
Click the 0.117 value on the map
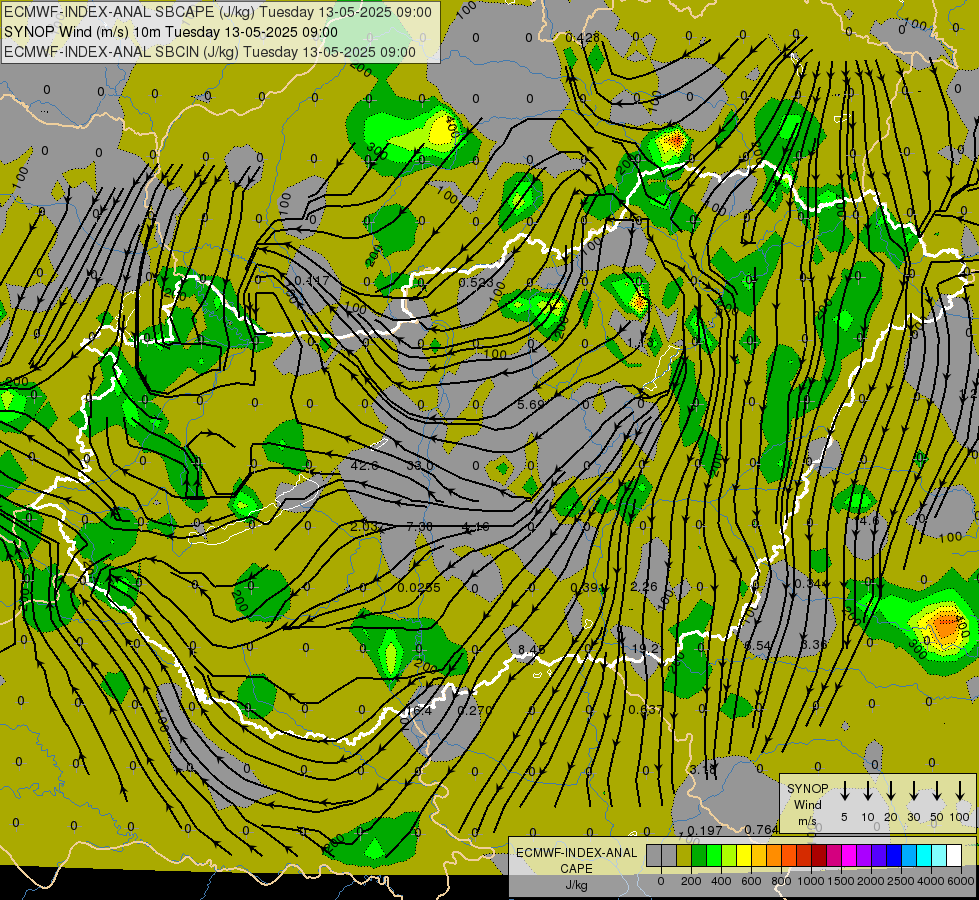[x=312, y=280]
